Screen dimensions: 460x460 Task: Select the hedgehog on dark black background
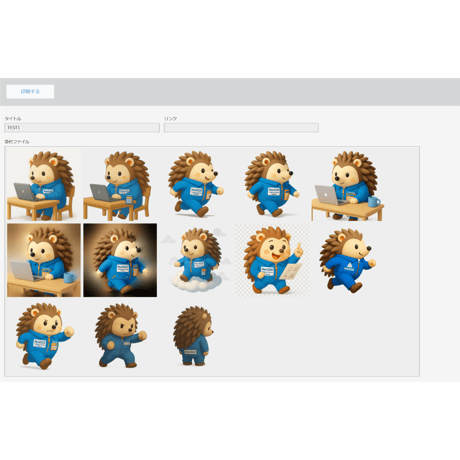[120, 260]
